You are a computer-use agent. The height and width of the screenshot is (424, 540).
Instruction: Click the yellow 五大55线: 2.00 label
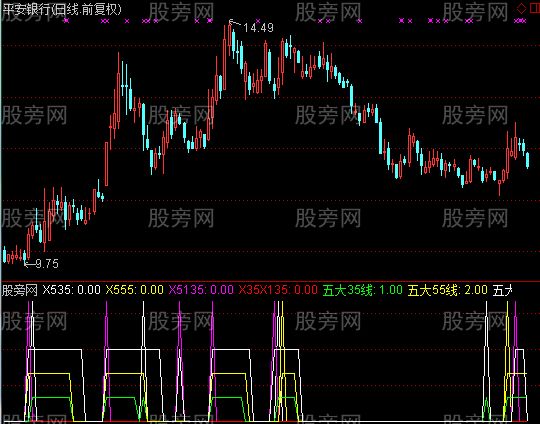[x=448, y=290]
